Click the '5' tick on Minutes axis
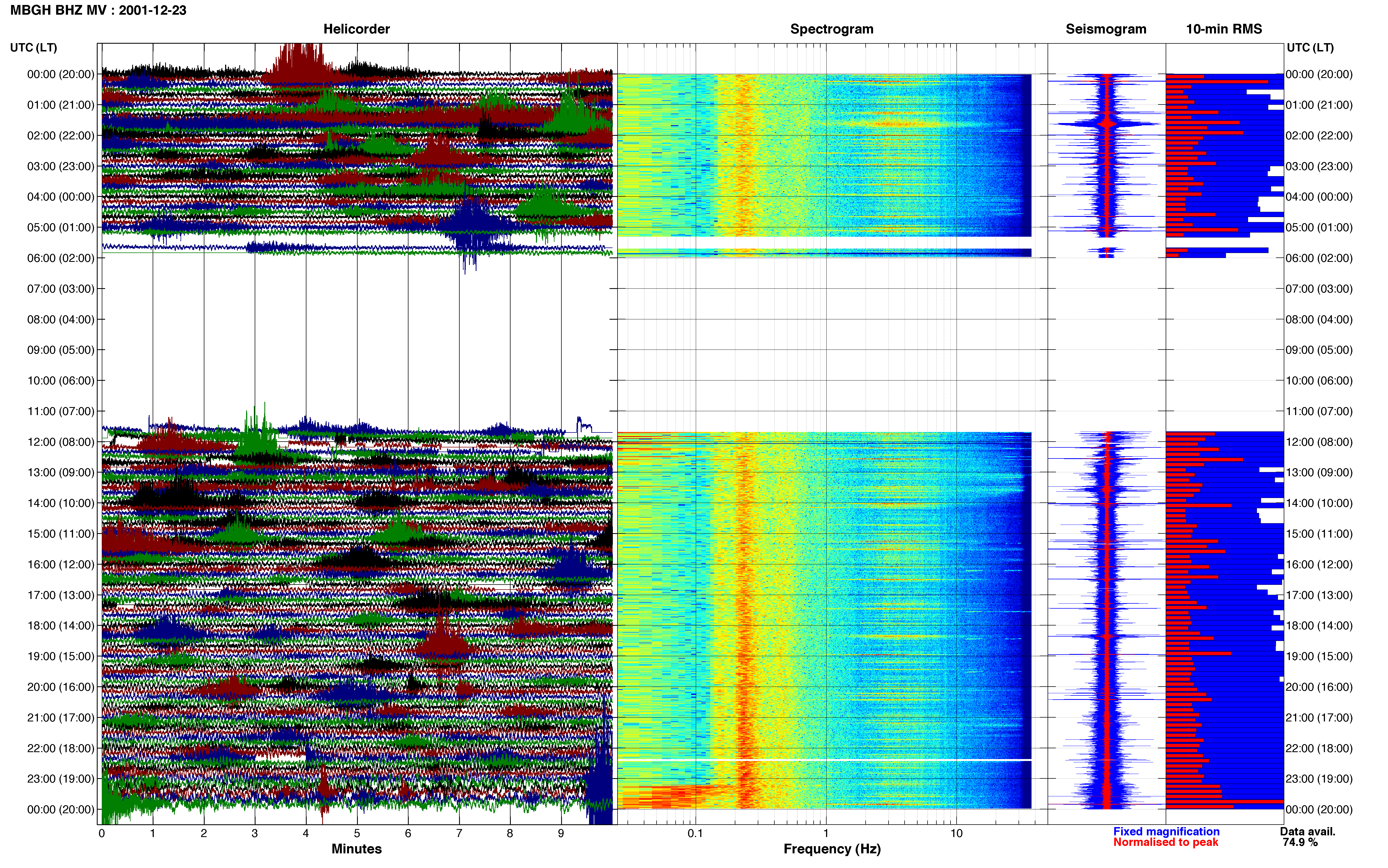Image resolution: width=1388 pixels, height=868 pixels. [357, 833]
